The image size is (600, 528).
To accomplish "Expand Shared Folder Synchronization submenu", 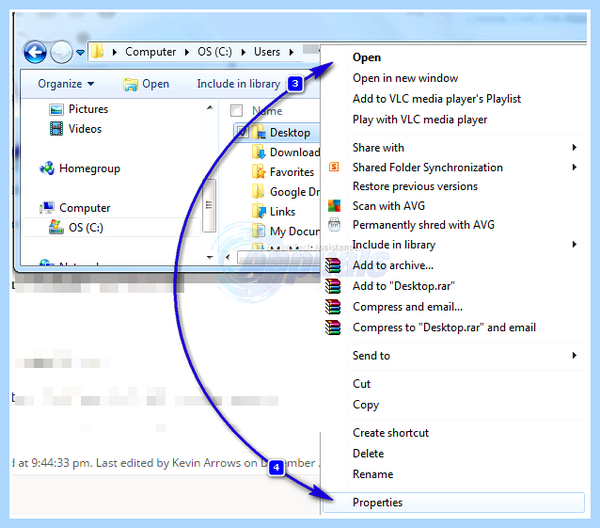I will coord(574,167).
